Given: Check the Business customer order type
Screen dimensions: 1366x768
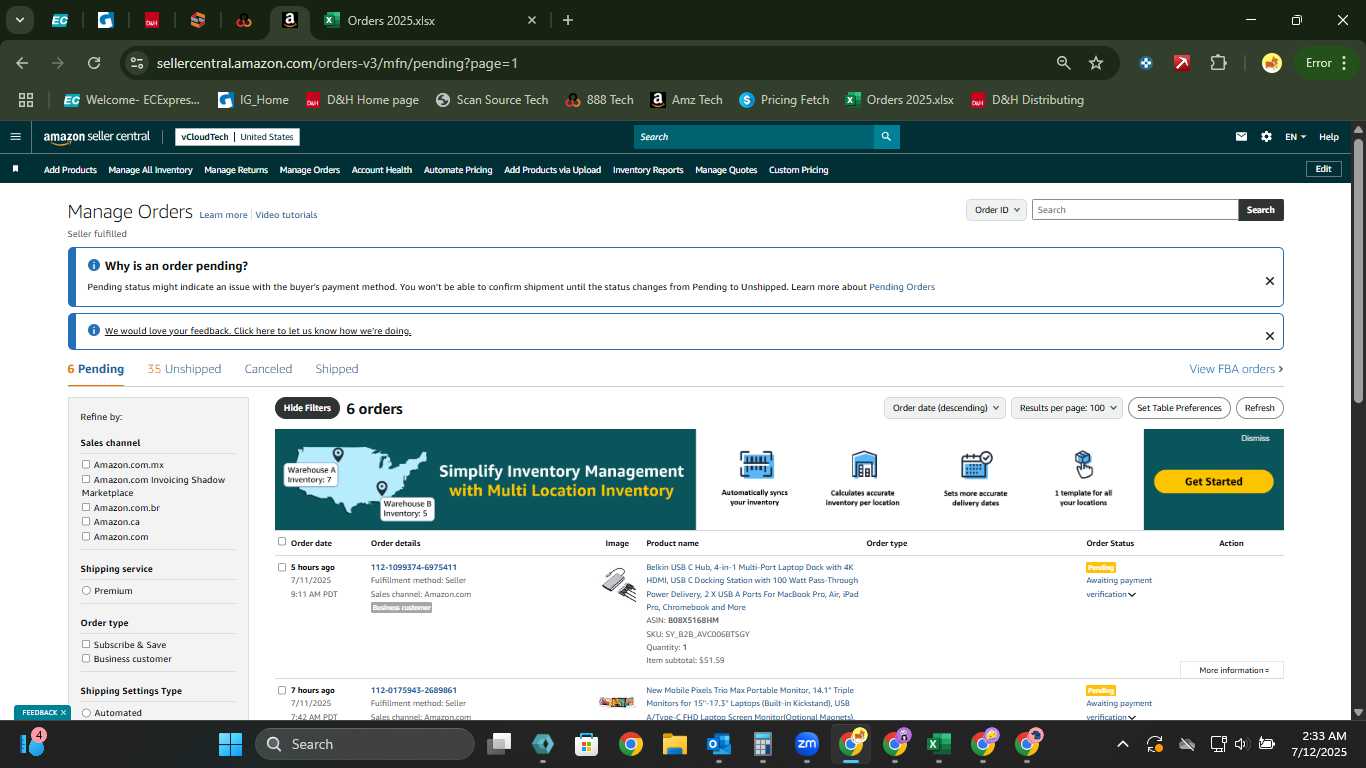Looking at the screenshot, I should [x=86, y=658].
